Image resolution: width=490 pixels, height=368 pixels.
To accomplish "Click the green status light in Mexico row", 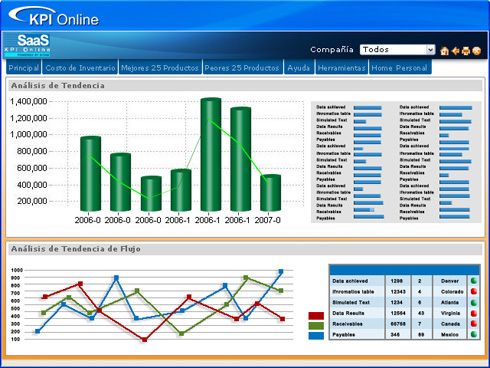I will tap(474, 334).
